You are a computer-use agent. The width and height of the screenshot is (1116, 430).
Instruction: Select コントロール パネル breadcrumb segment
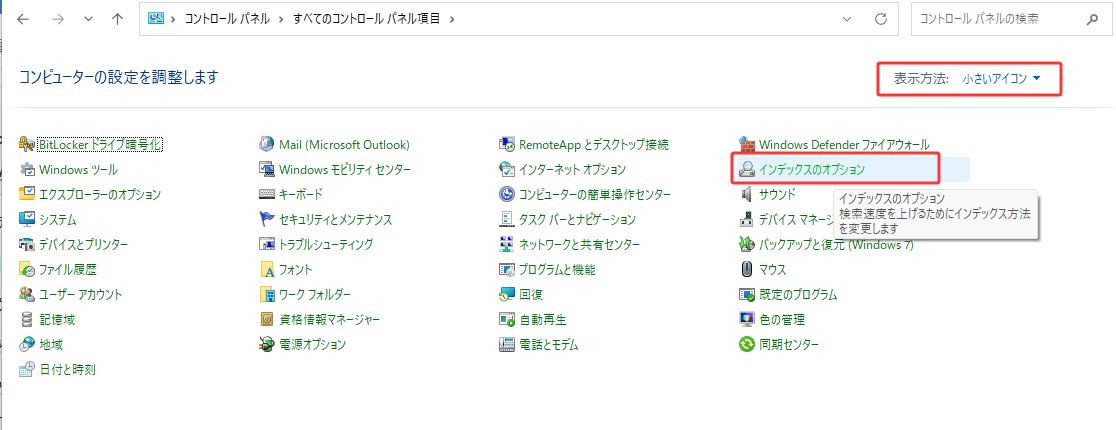[x=227, y=19]
